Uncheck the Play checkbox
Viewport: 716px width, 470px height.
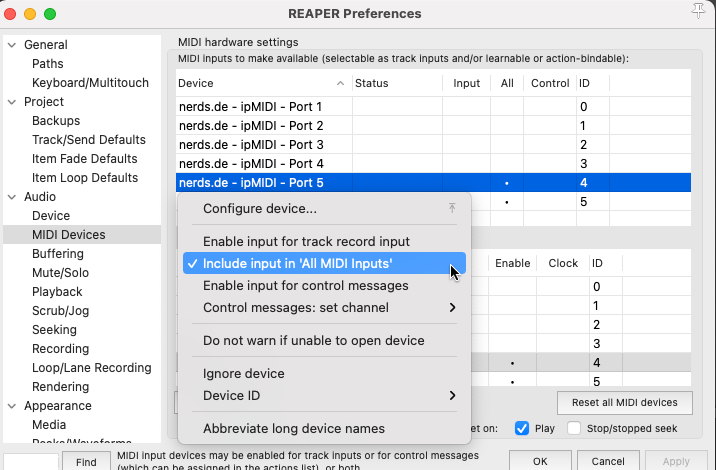point(522,428)
